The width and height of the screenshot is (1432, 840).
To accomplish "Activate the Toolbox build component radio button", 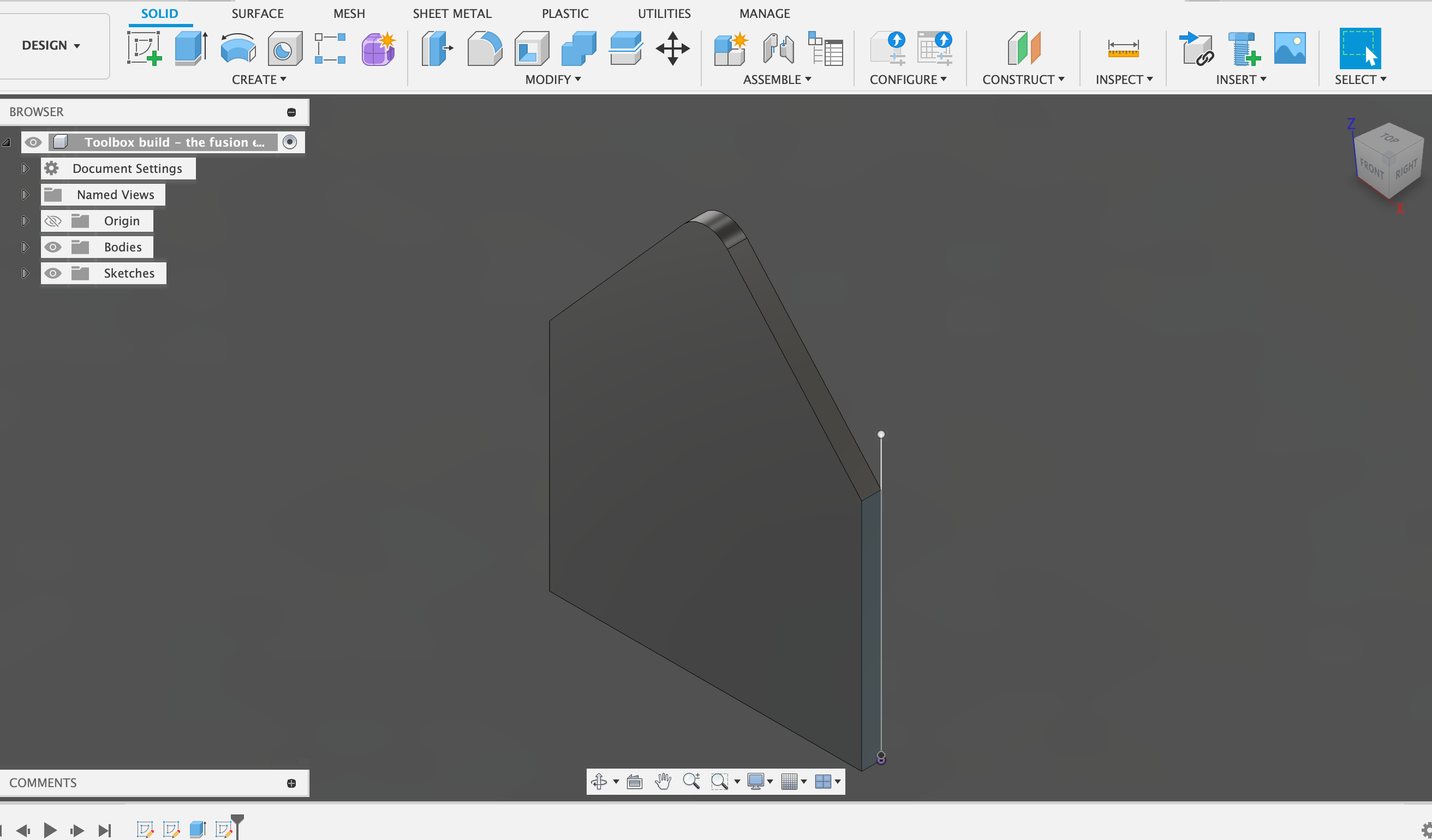I will (x=290, y=142).
